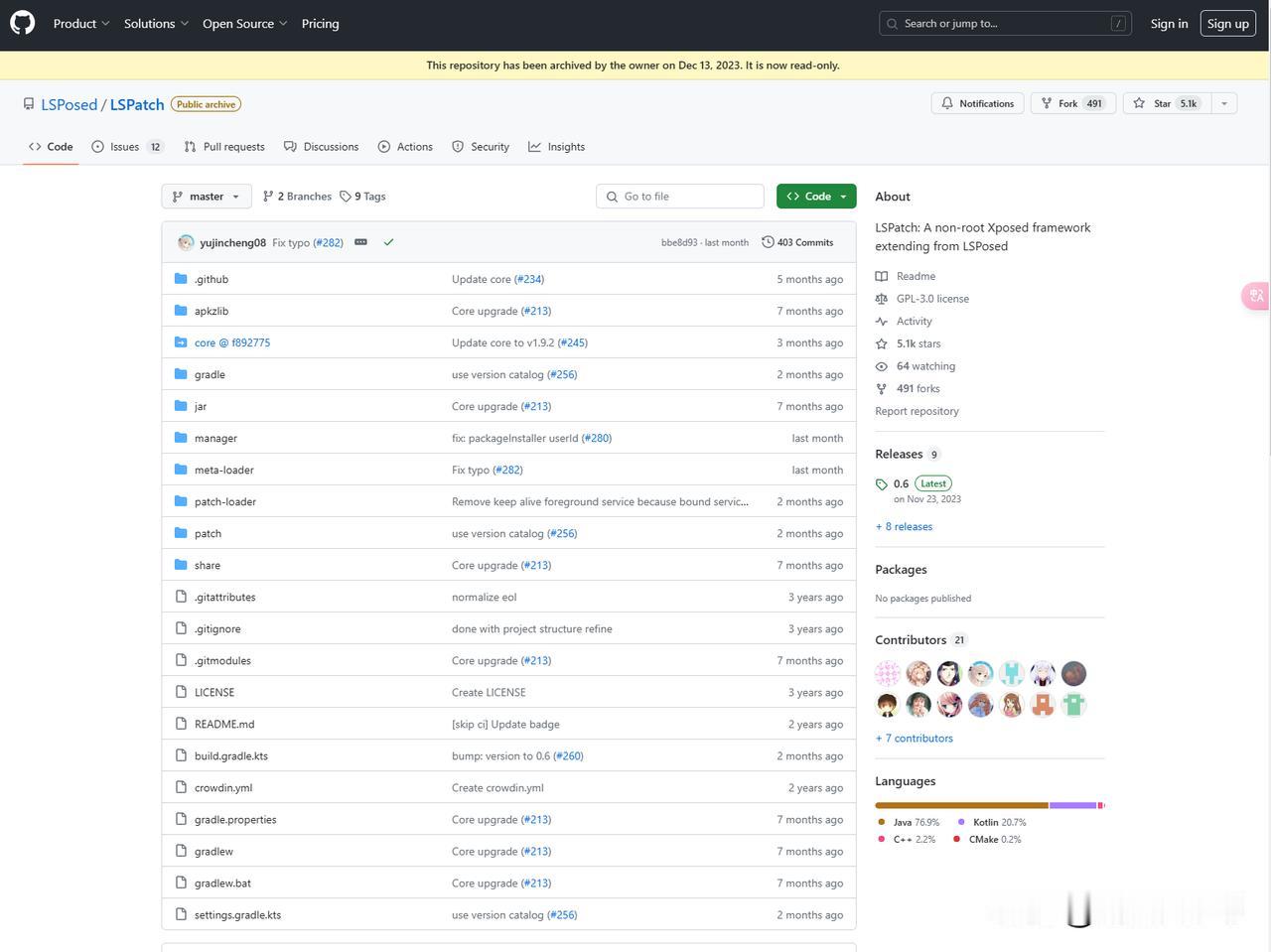Screen dimensions: 1271x952
Task: Open yujincheng08's avatar
Action: pyautogui.click(x=186, y=242)
